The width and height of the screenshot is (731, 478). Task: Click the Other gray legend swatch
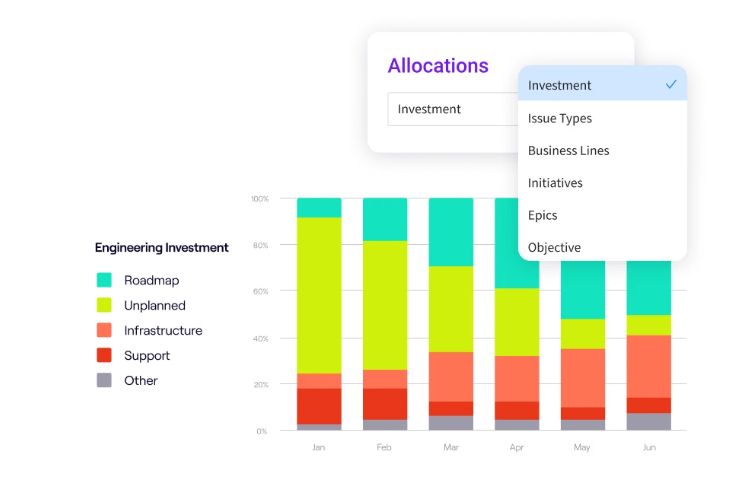(104, 381)
